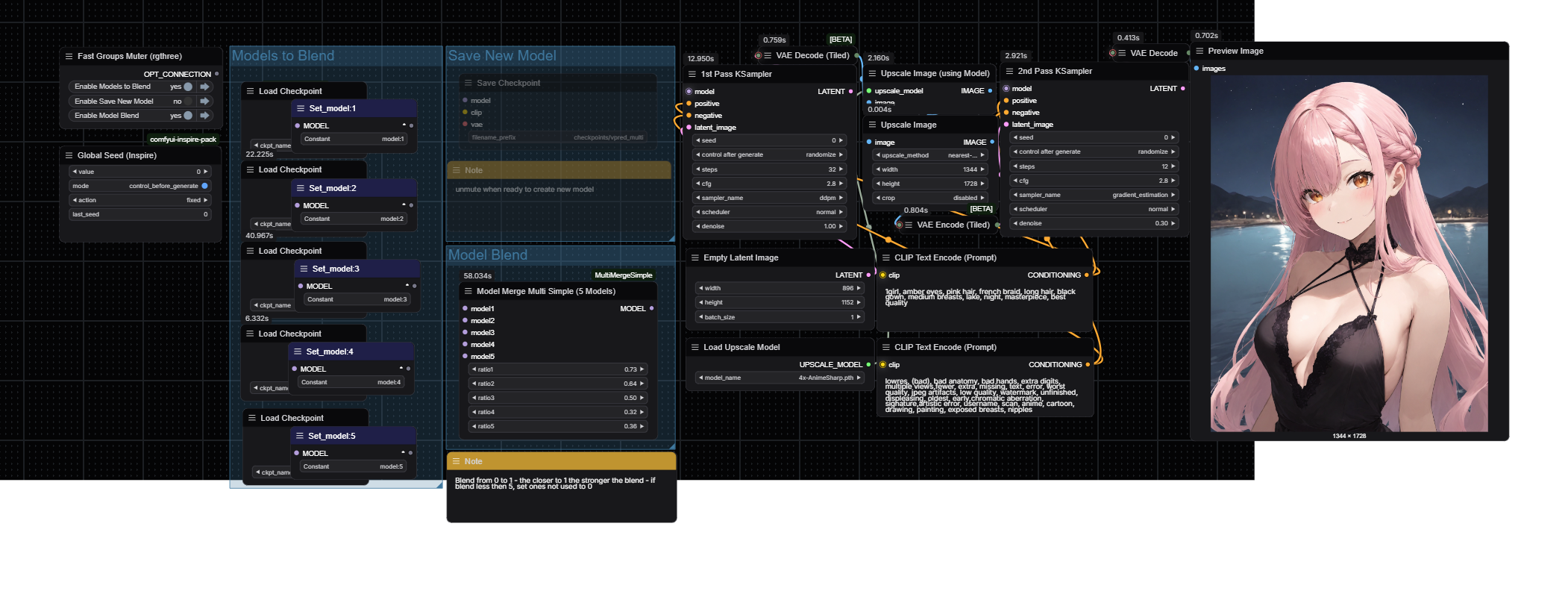Select the Model Blend group title
Viewport: 1568px width, 600px height.
[487, 255]
